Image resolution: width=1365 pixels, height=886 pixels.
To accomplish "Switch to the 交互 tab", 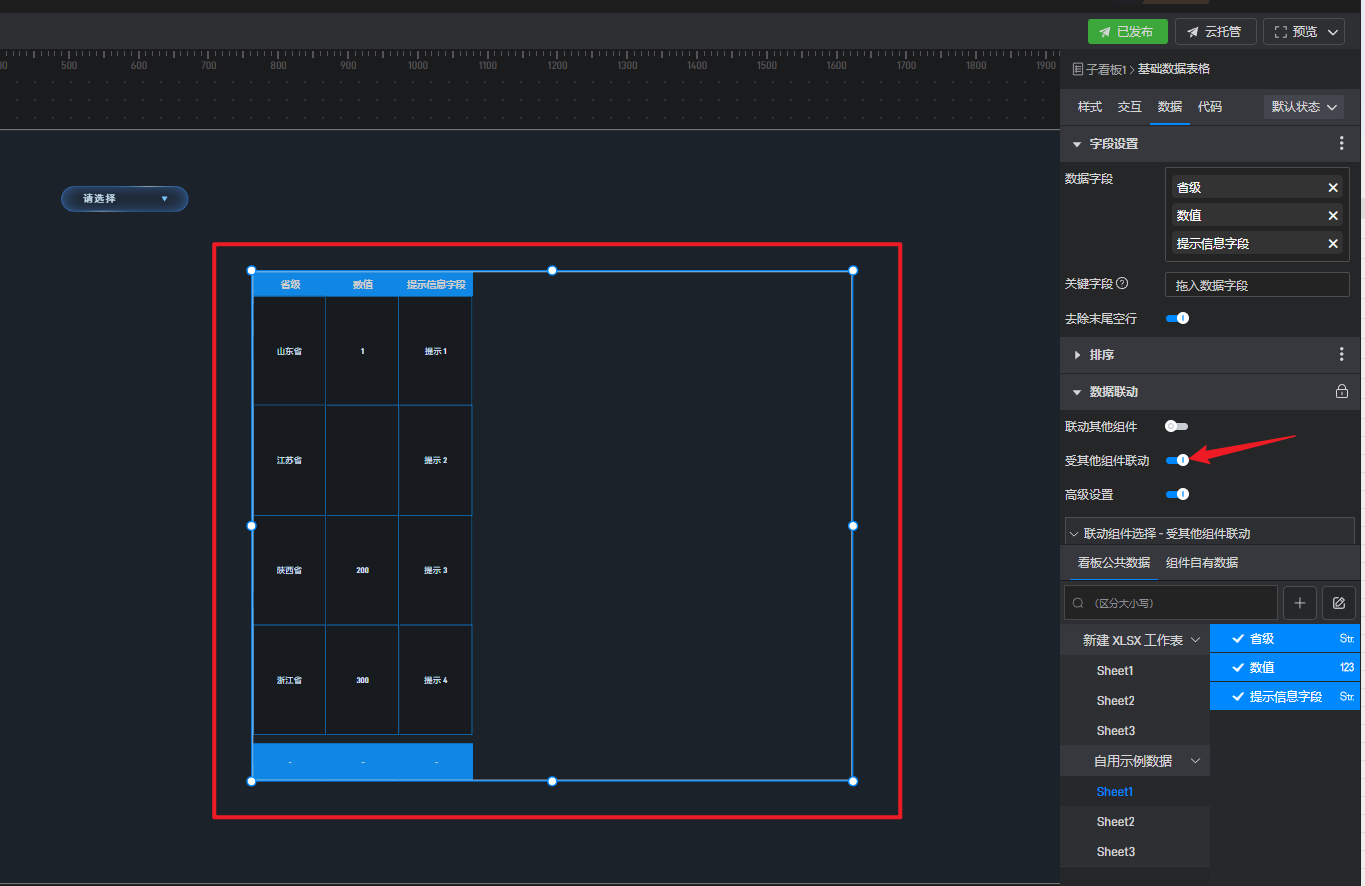I will click(1129, 107).
